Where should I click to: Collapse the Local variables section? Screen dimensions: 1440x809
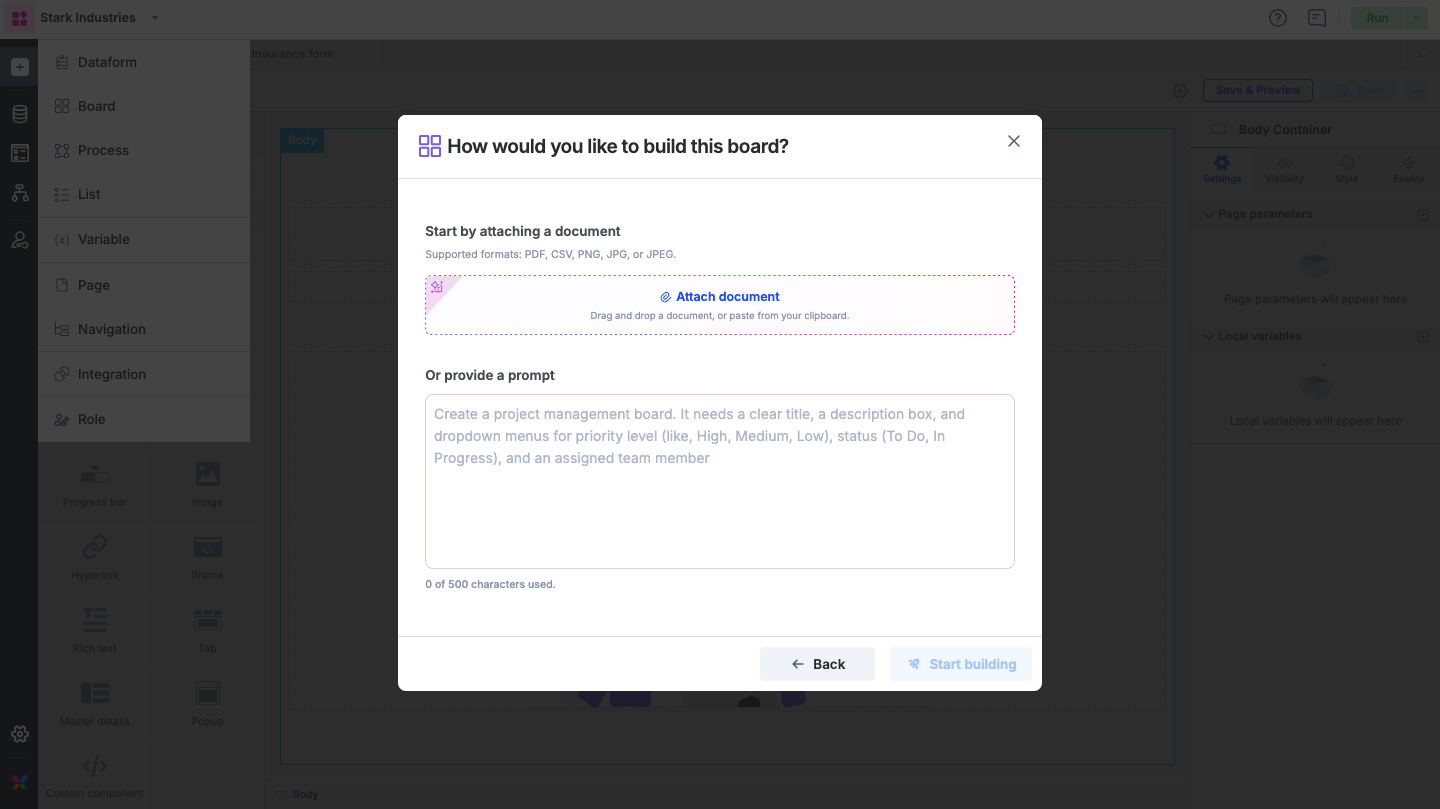point(1208,337)
